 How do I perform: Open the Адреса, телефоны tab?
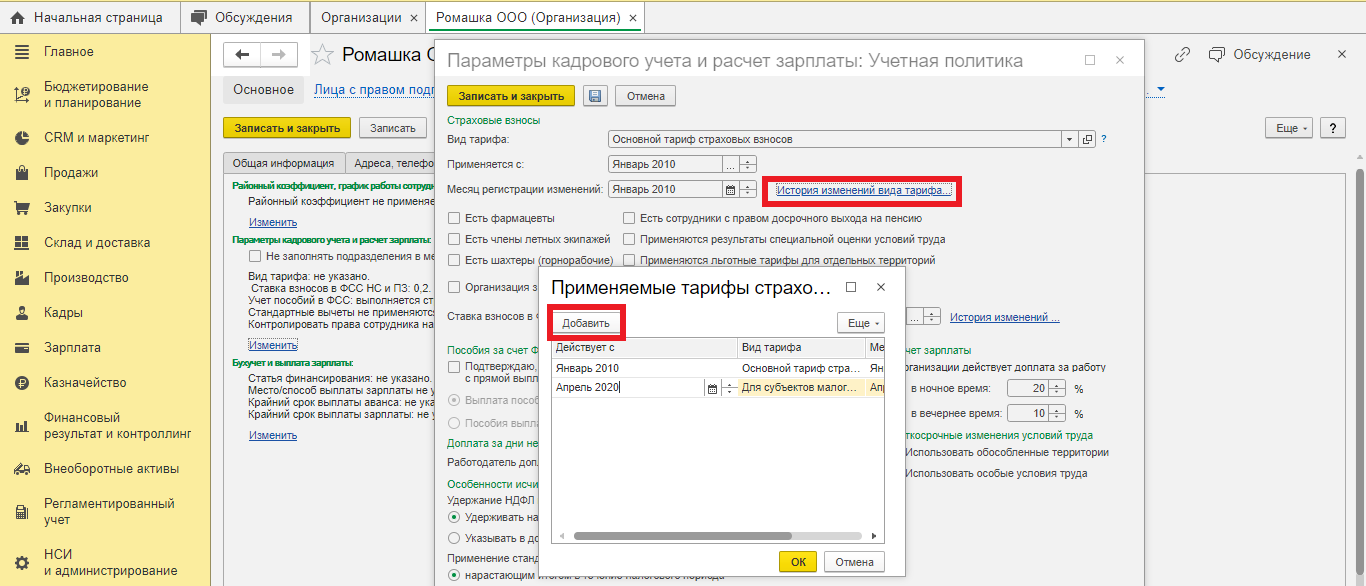(x=392, y=163)
